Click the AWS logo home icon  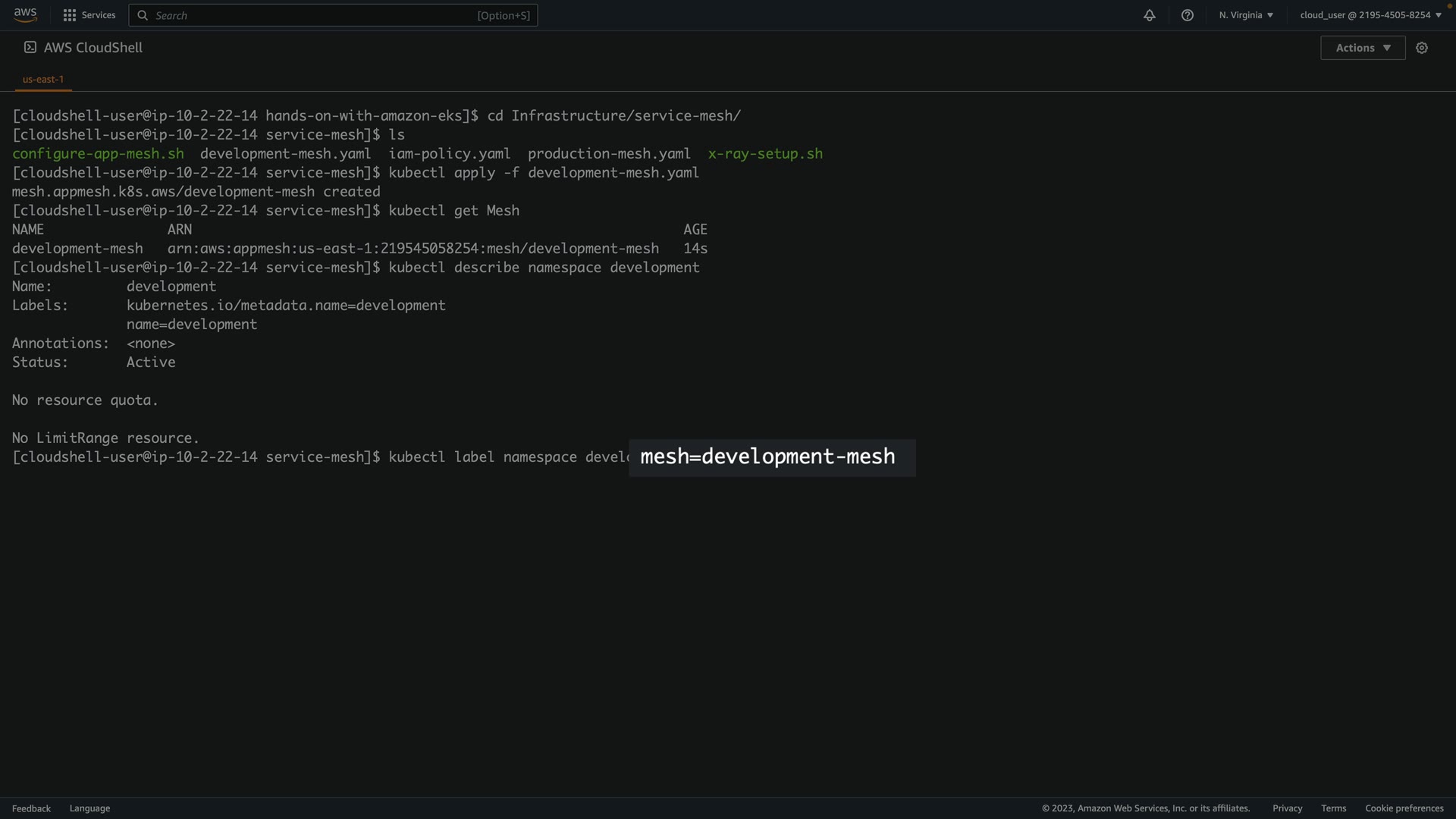click(25, 15)
